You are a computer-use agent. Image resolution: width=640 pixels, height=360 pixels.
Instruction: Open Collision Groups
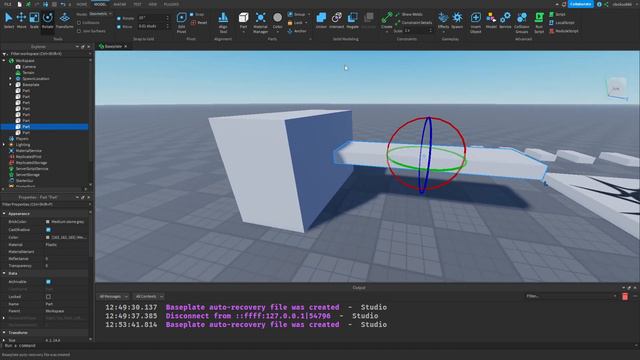click(x=522, y=22)
